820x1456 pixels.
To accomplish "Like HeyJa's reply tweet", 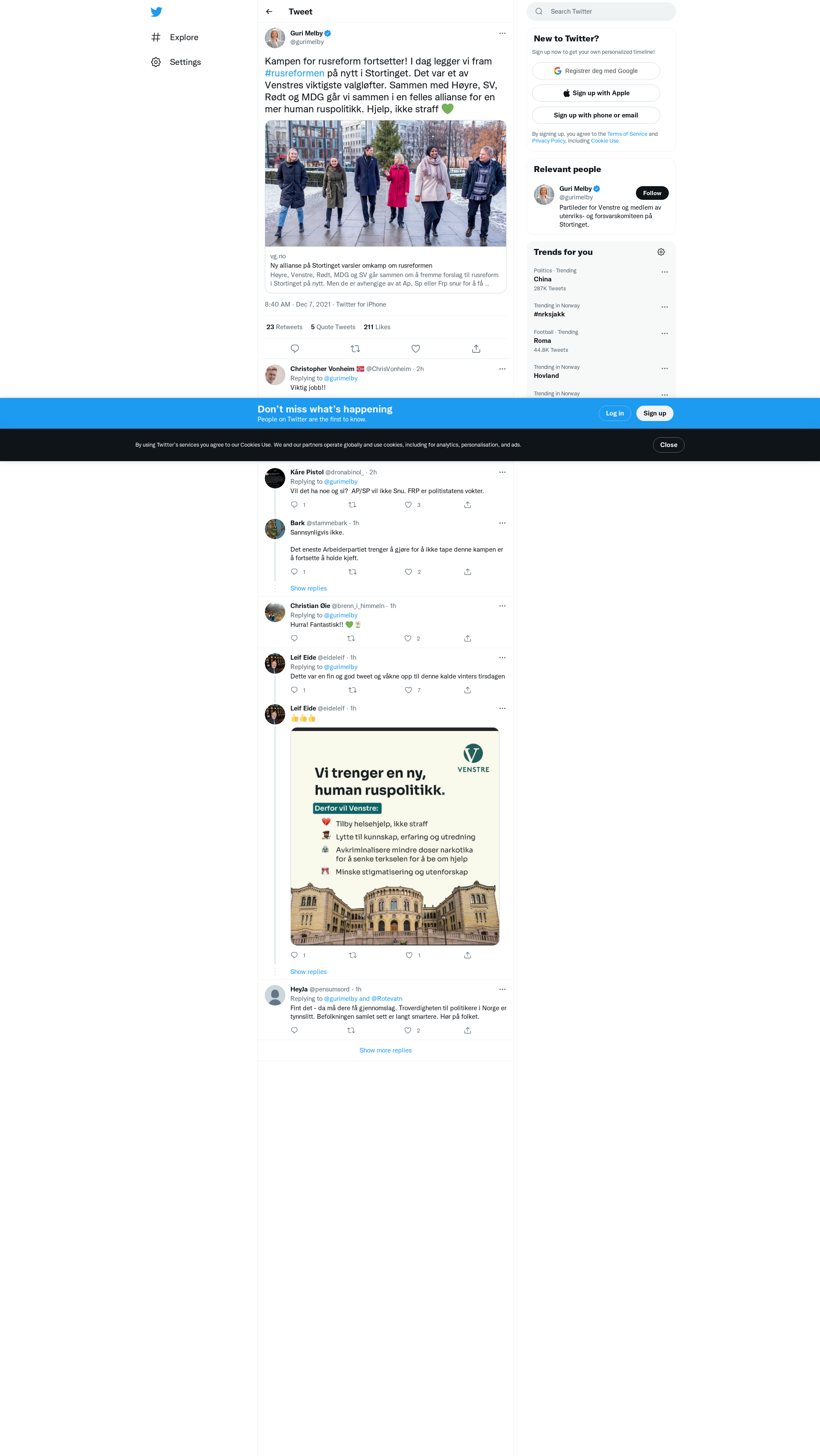I will [x=408, y=1030].
